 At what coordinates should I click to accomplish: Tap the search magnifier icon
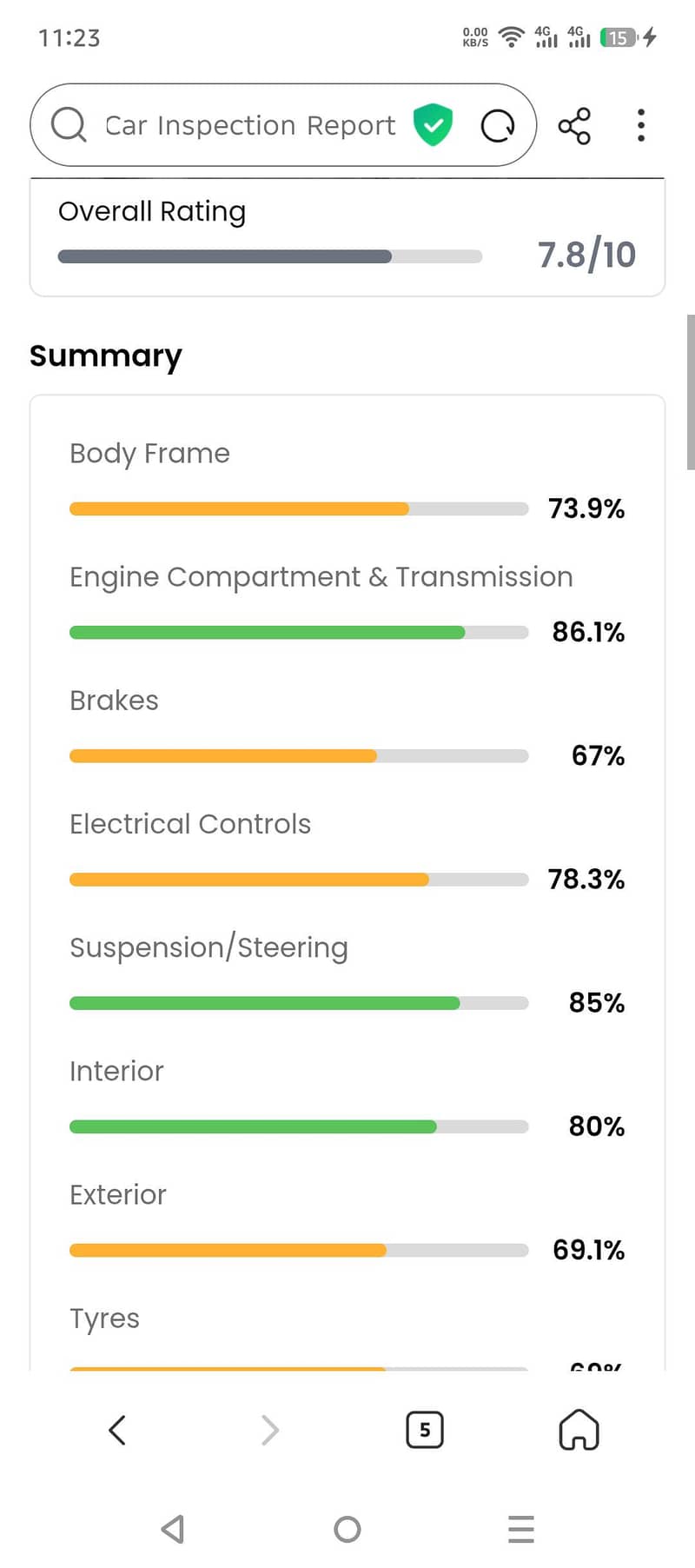[69, 124]
